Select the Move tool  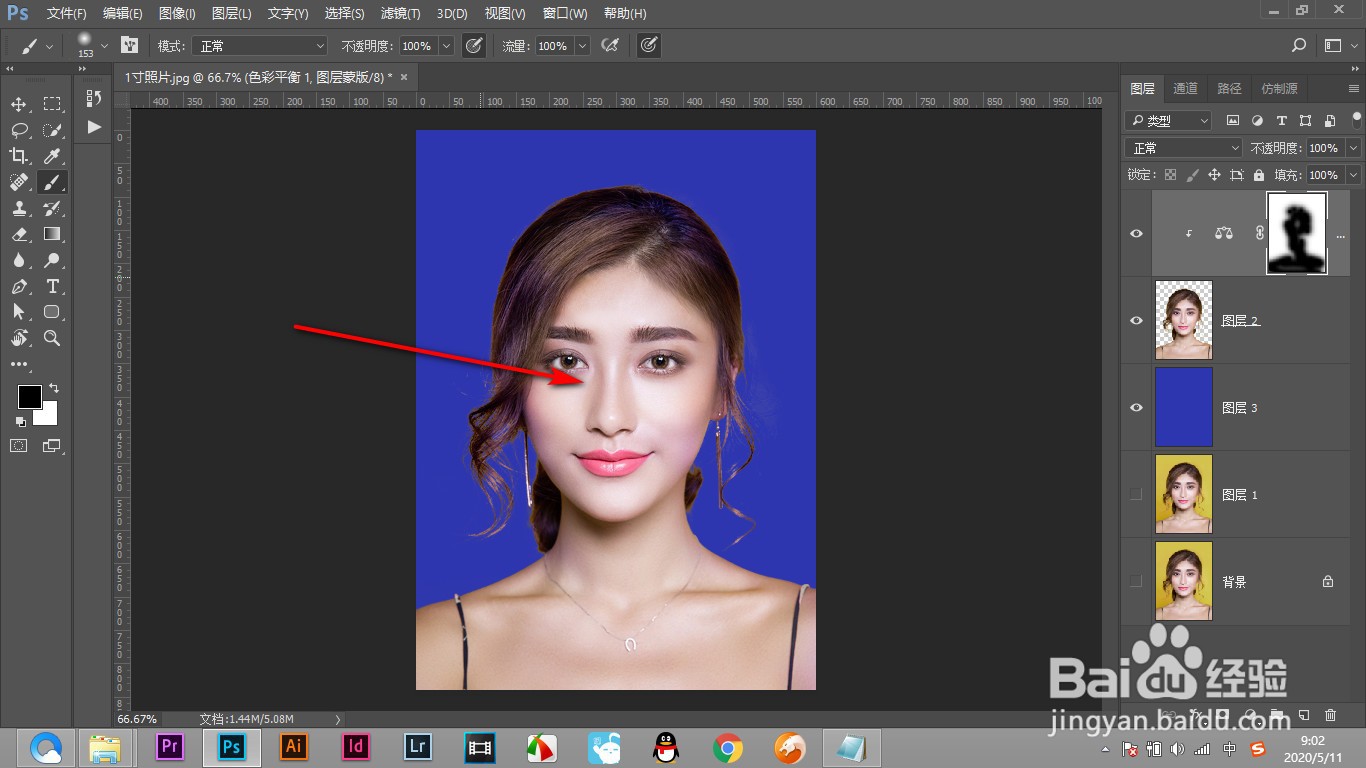pyautogui.click(x=19, y=104)
